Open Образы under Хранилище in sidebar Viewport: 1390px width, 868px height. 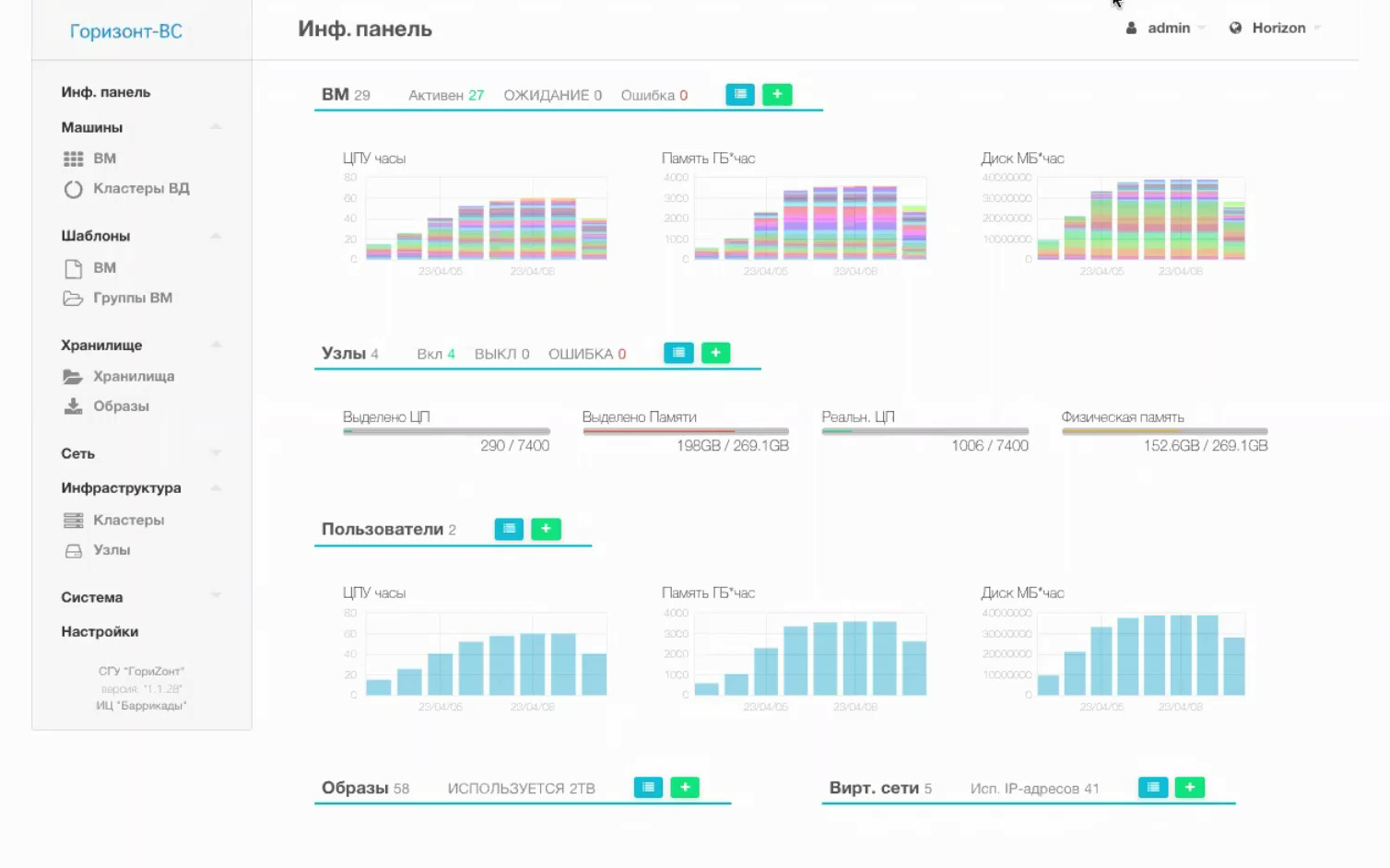(121, 405)
